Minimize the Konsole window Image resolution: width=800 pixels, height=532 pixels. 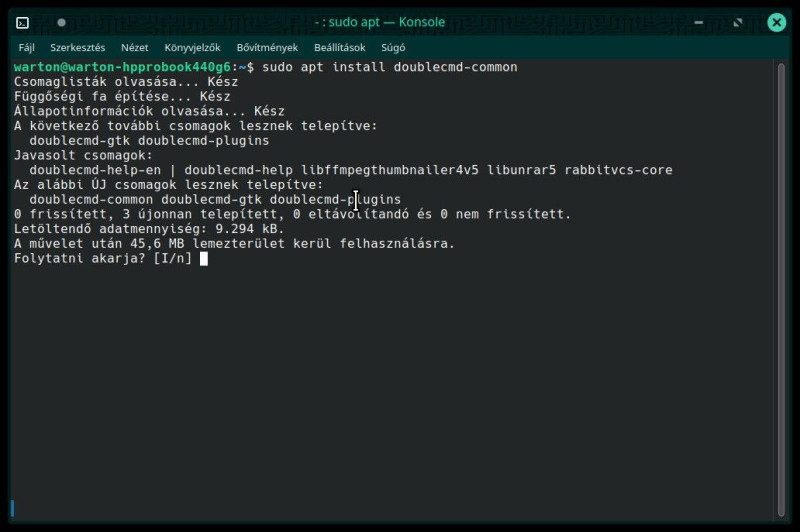pos(698,22)
